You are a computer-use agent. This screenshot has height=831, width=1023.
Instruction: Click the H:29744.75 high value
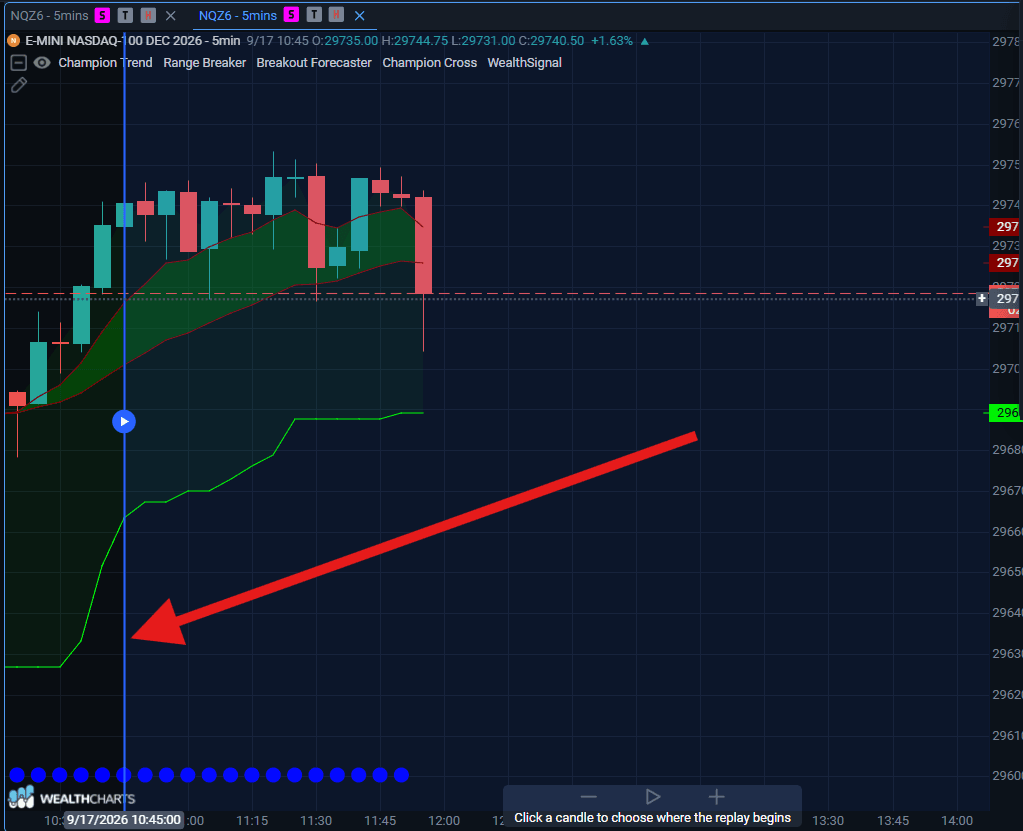tap(414, 40)
